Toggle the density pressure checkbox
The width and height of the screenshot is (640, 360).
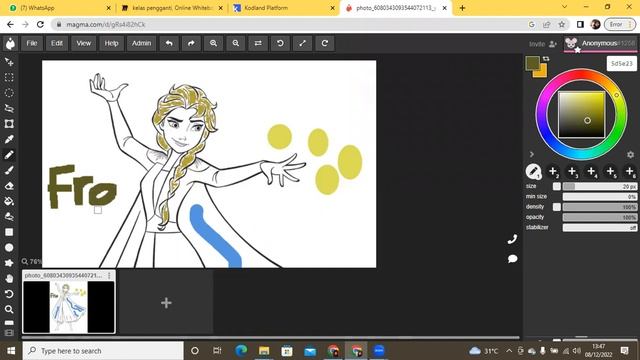[557, 207]
